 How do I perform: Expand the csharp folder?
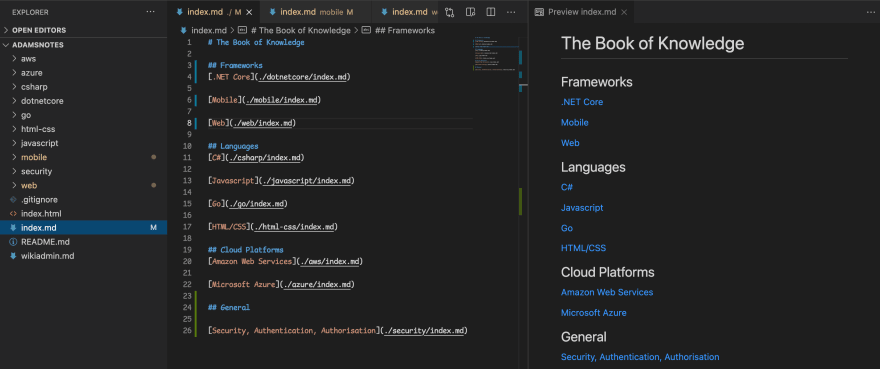coord(84,87)
